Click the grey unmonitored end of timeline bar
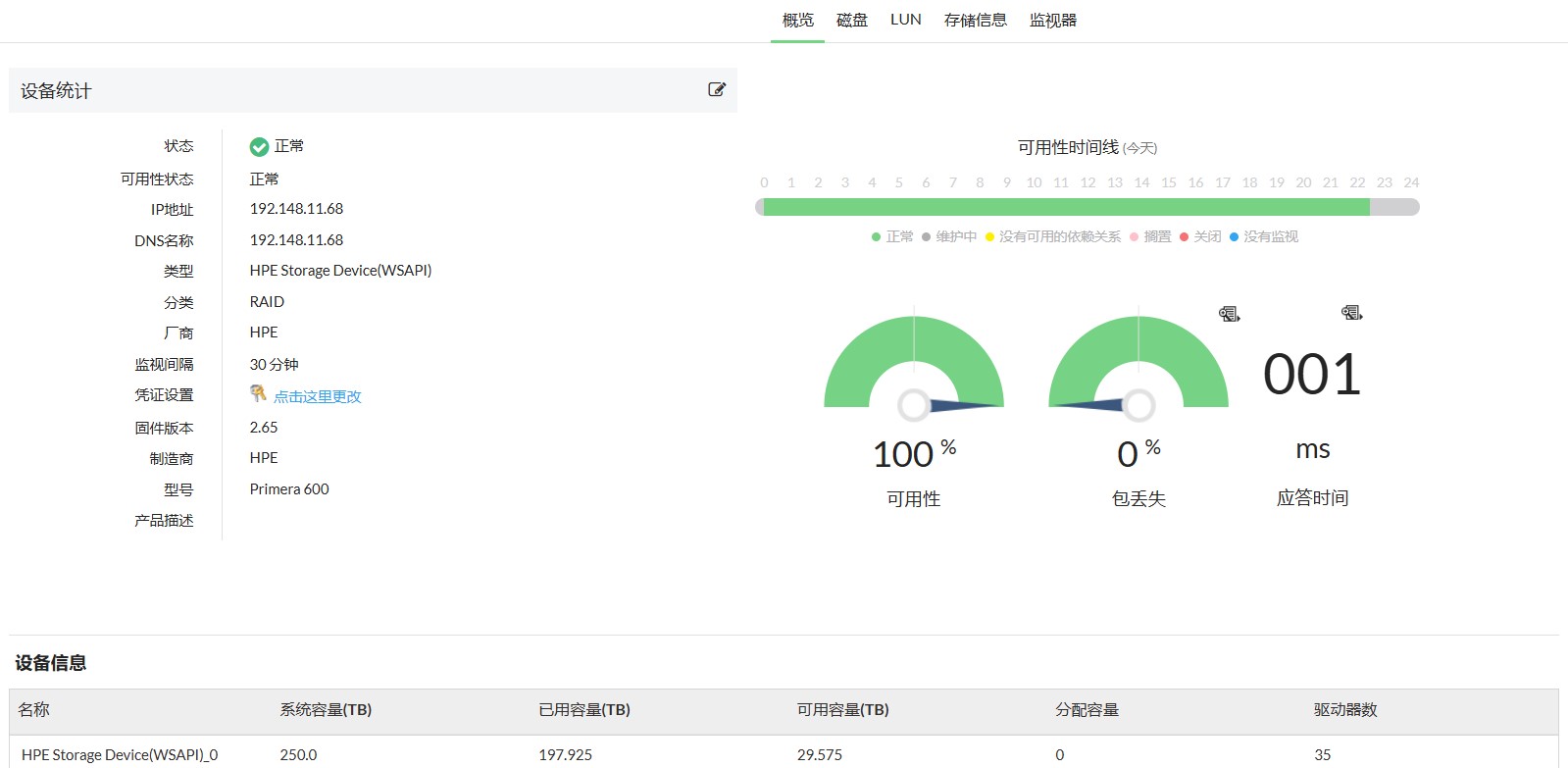Viewport: 1568px width, 768px height. click(x=1394, y=207)
